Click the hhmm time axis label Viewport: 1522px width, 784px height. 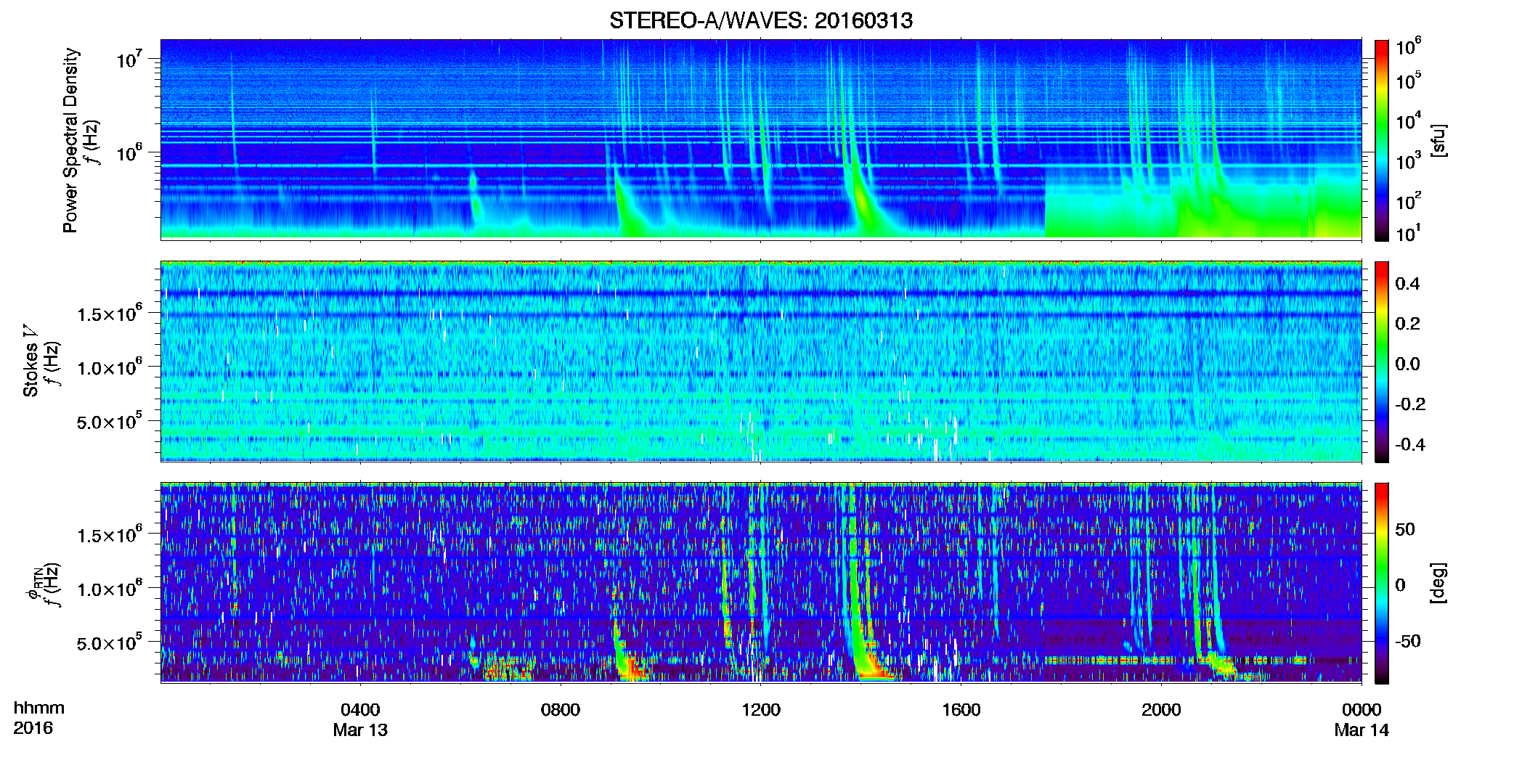(39, 708)
